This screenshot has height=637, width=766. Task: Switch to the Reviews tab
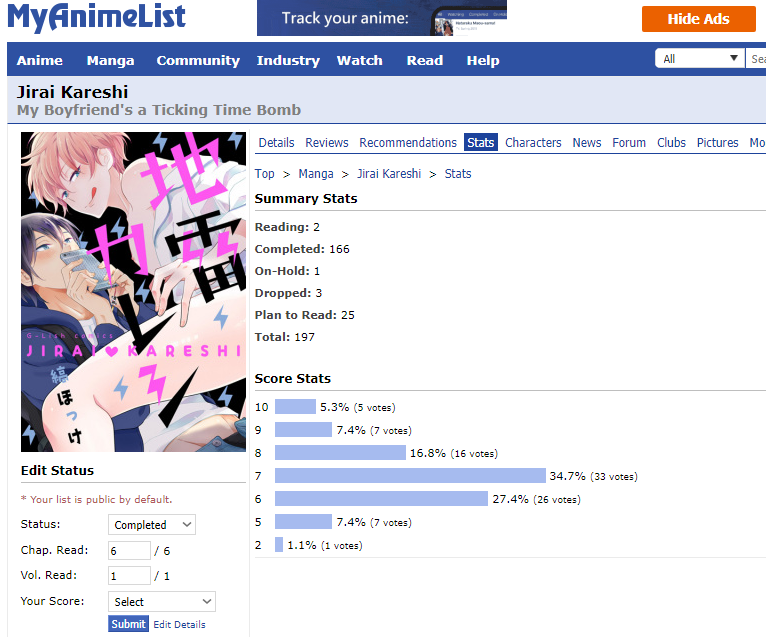[x=327, y=143]
